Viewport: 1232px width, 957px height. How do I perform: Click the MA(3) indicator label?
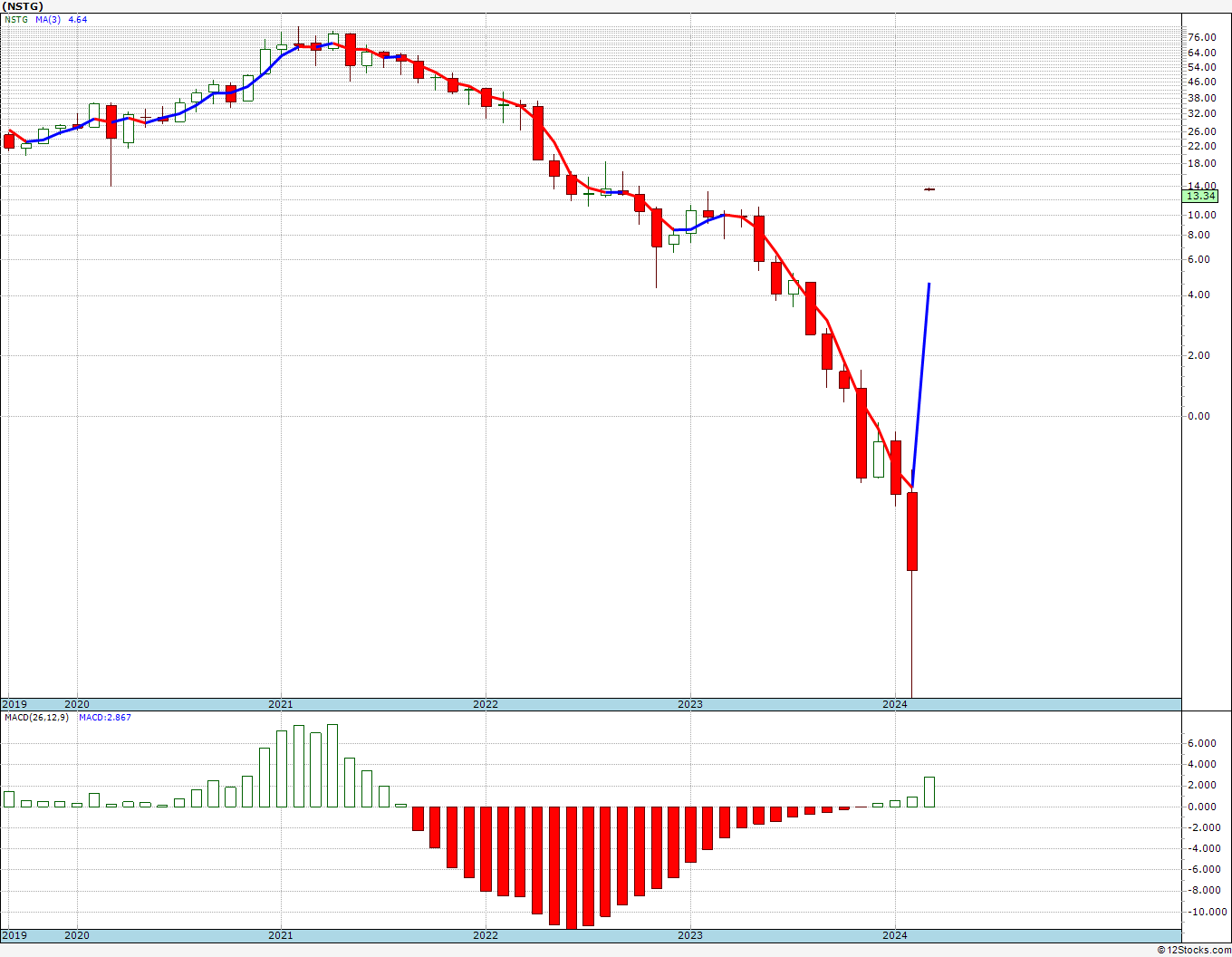coord(48,19)
